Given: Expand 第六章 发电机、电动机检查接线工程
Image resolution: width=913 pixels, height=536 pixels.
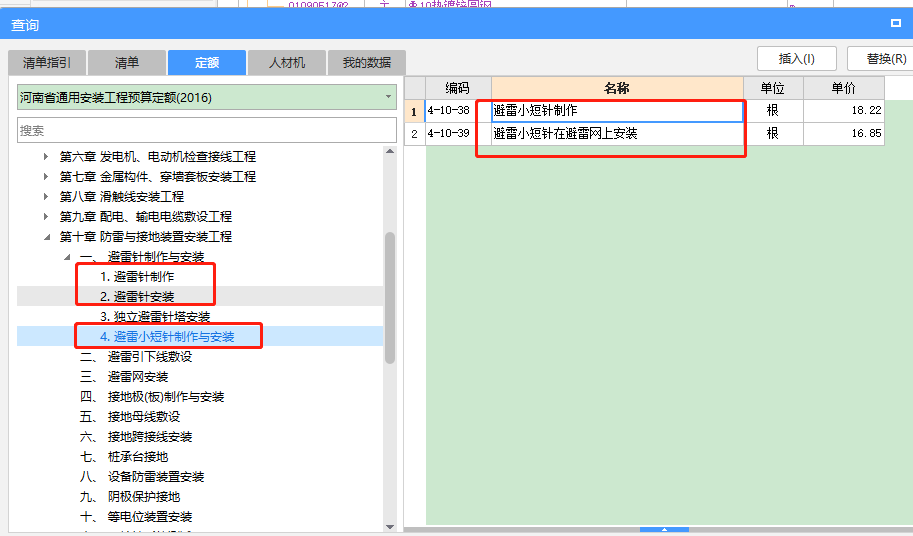Looking at the screenshot, I should pos(46,157).
